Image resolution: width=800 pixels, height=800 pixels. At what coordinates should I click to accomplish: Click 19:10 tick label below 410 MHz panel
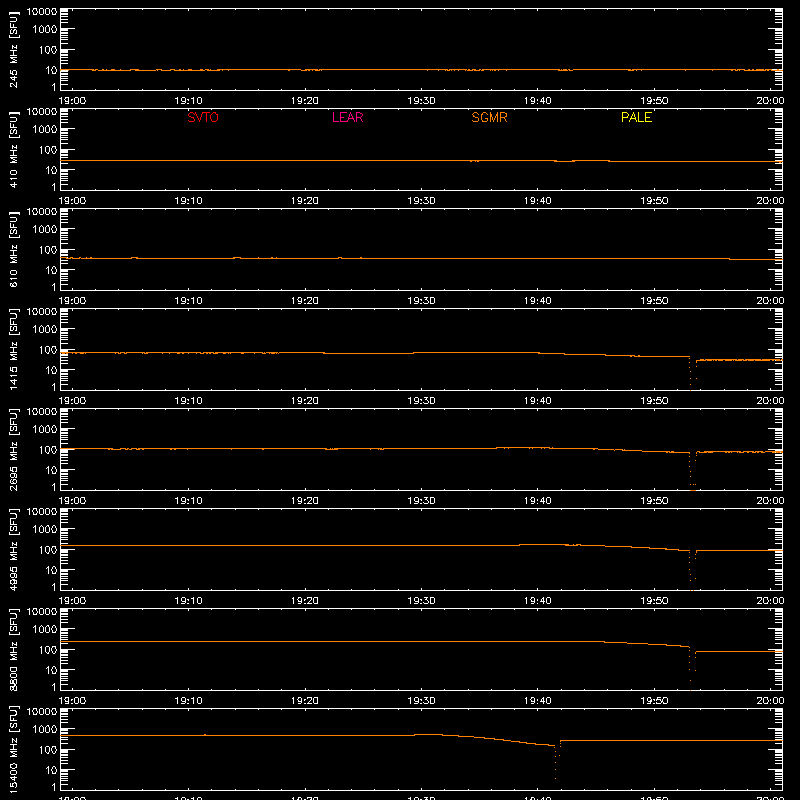click(188, 201)
